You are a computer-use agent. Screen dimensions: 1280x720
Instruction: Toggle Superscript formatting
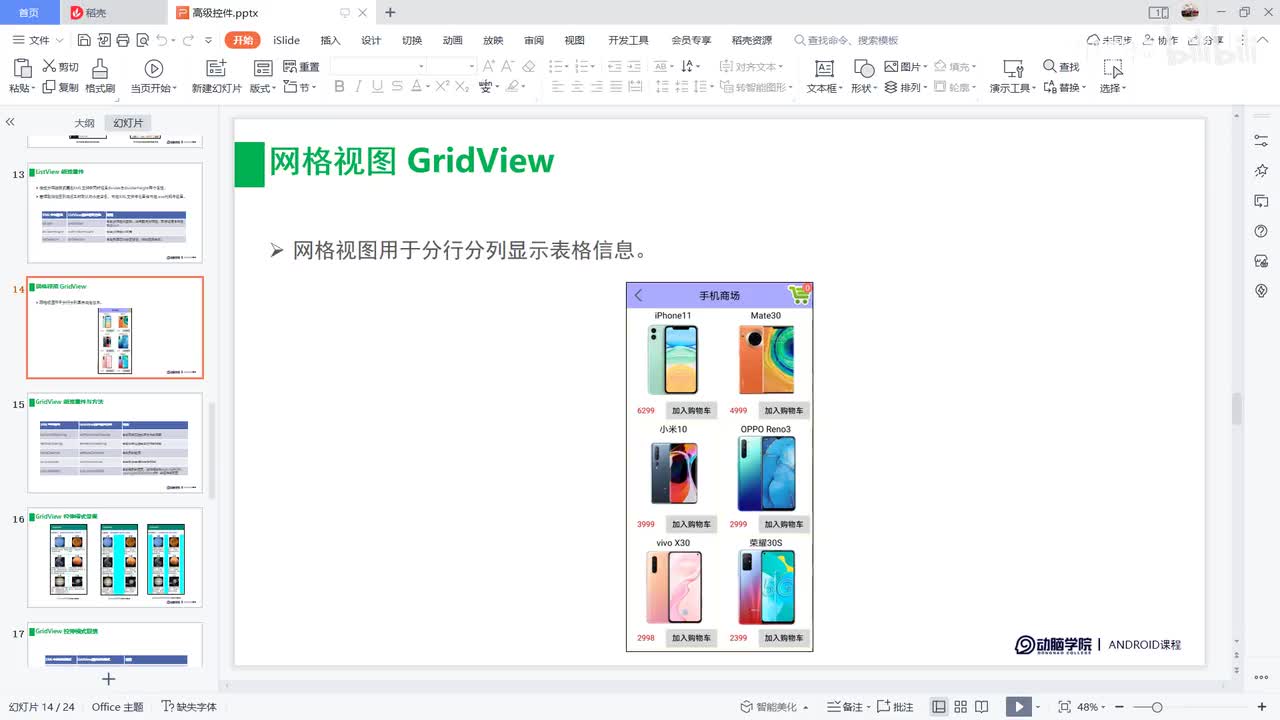point(443,87)
